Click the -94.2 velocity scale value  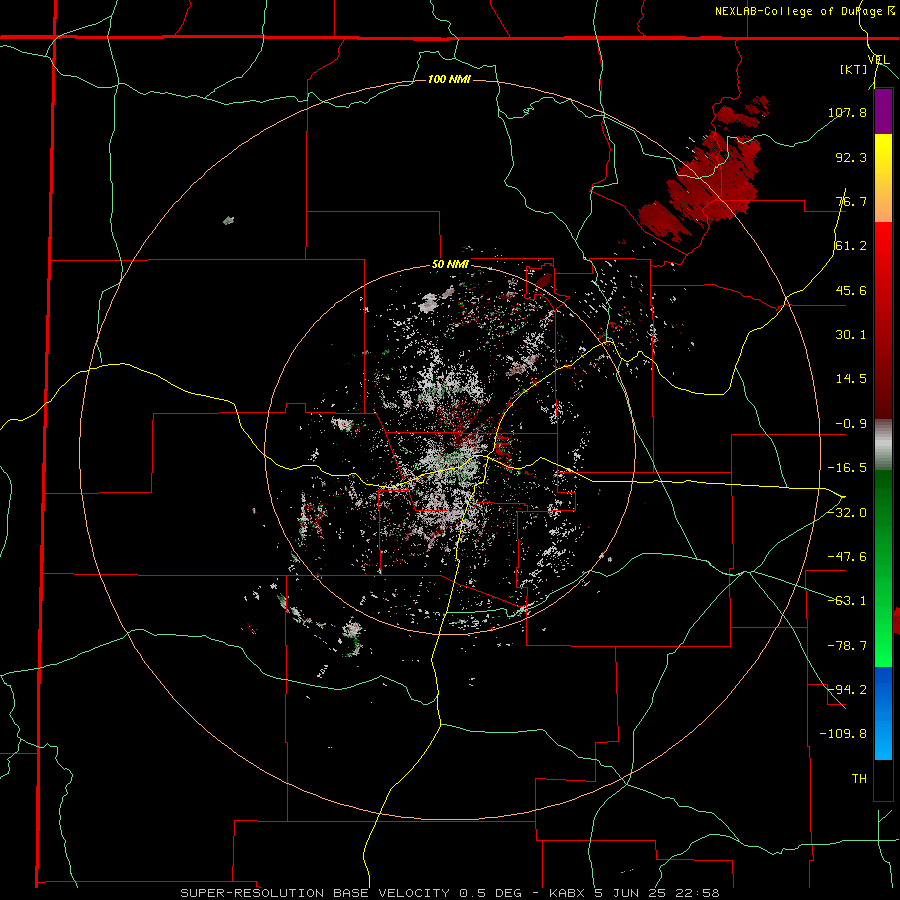coord(847,689)
